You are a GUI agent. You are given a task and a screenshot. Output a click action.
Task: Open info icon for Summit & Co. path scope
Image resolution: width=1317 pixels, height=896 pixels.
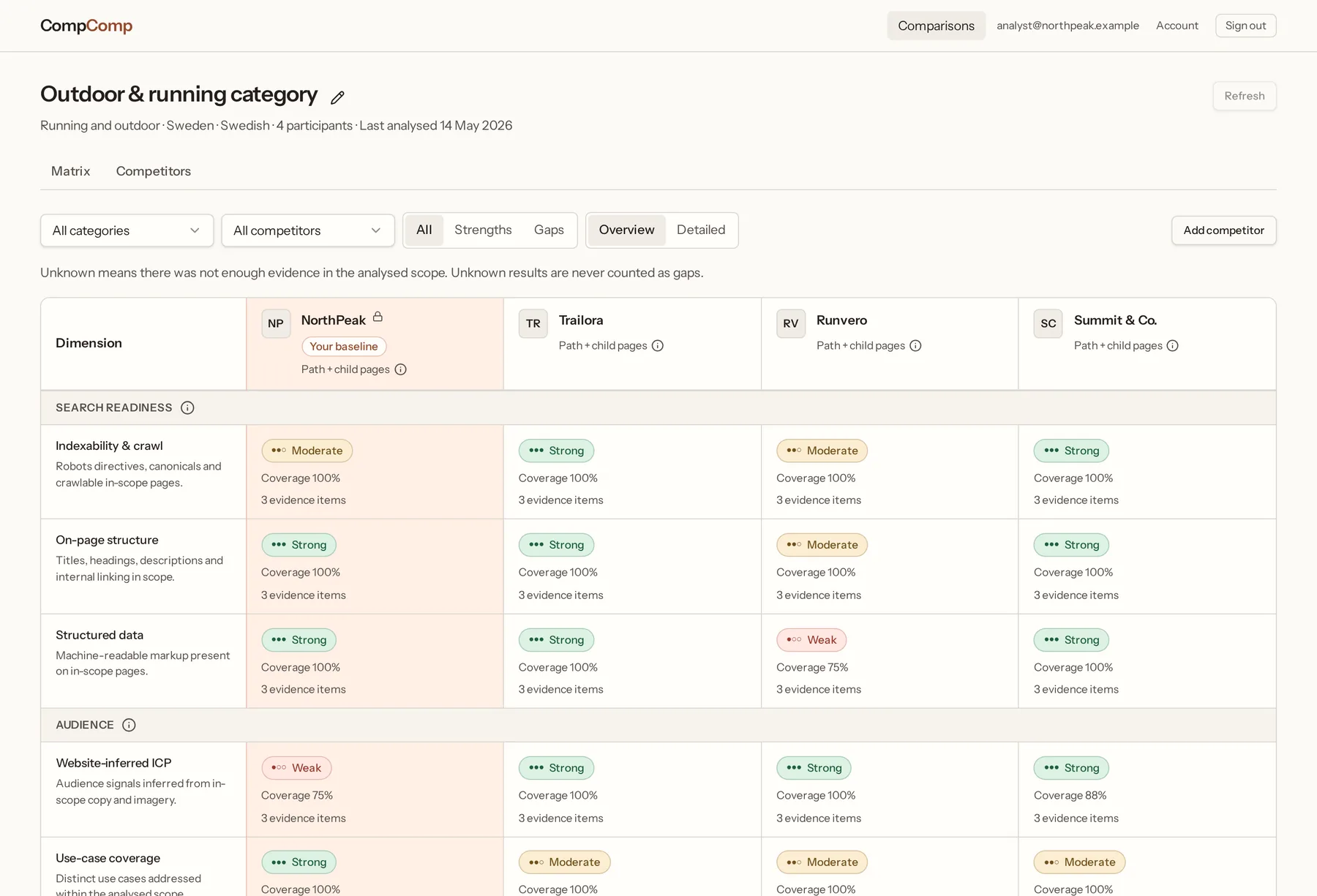1173,345
